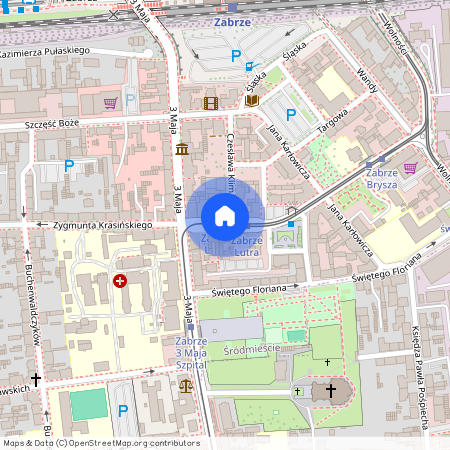Viewport: 450px width, 450px height.
Task: Select the large church cross icon
Action: 331,391
